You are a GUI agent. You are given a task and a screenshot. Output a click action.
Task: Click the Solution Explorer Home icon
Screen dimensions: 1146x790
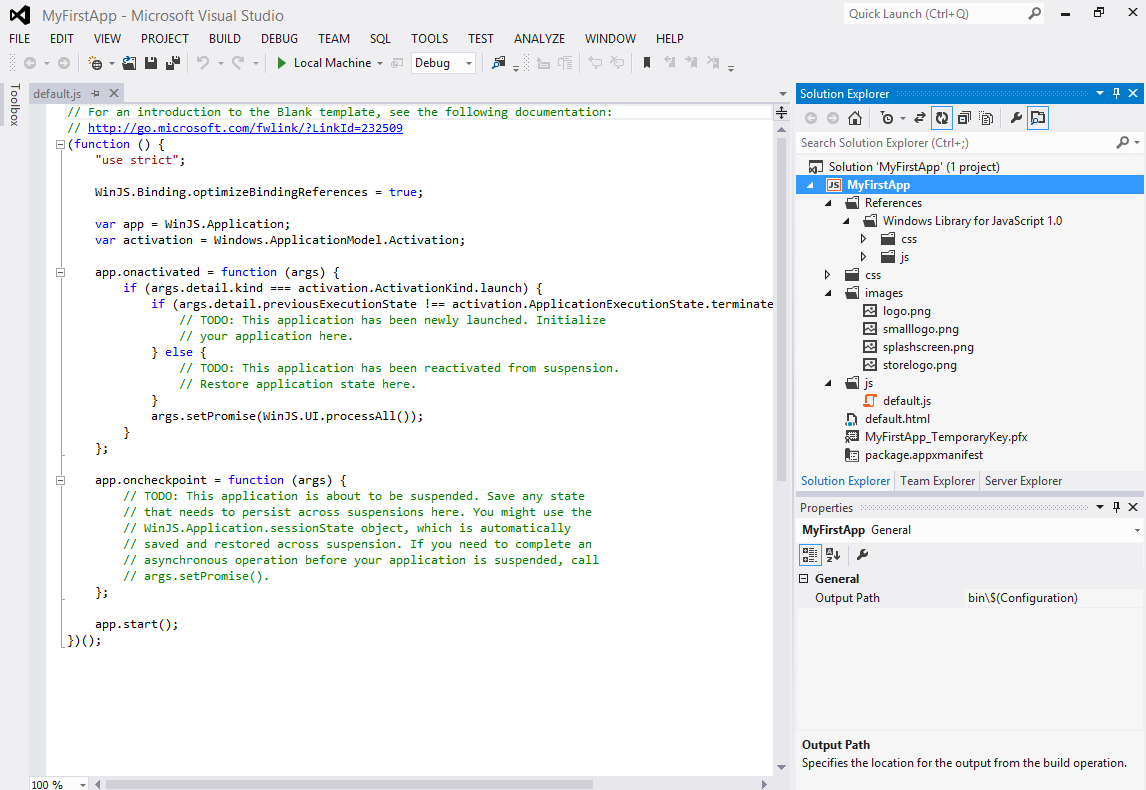click(x=854, y=118)
